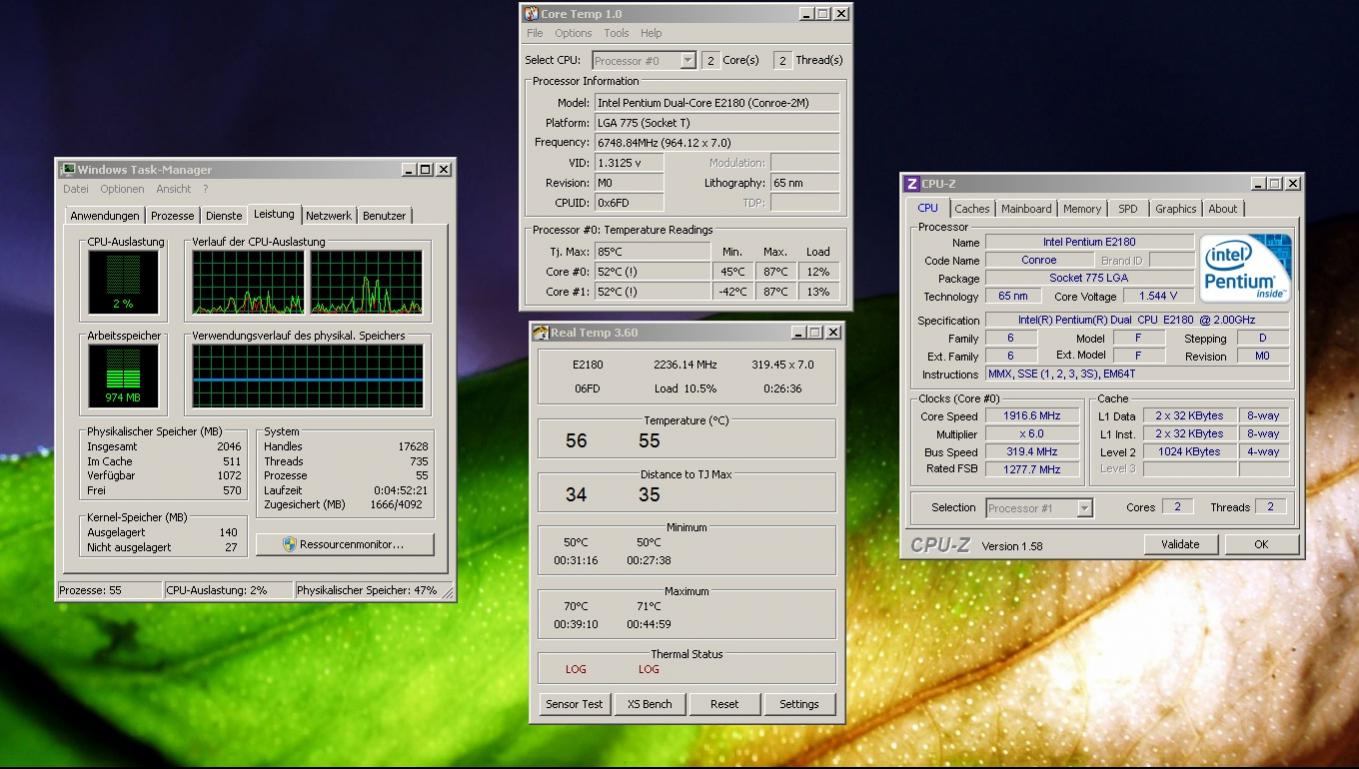This screenshot has height=769, width=1359.
Task: Click the left CPU usage history graph
Action: tap(247, 282)
